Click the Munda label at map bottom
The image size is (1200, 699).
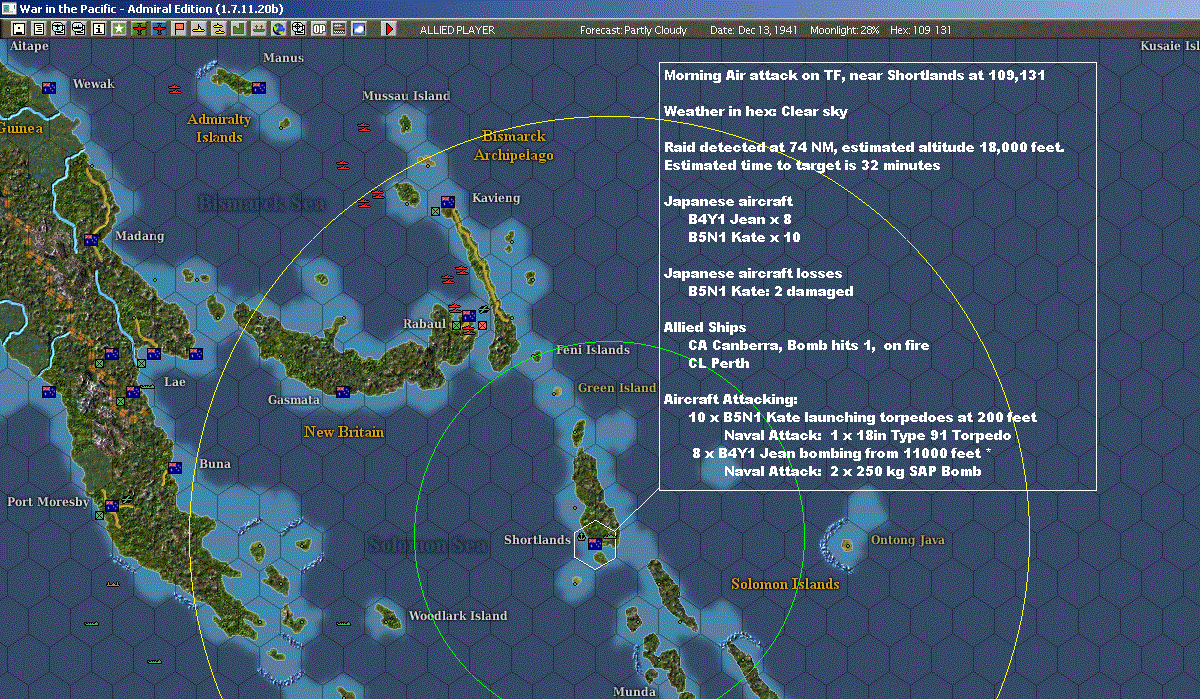pyautogui.click(x=635, y=692)
